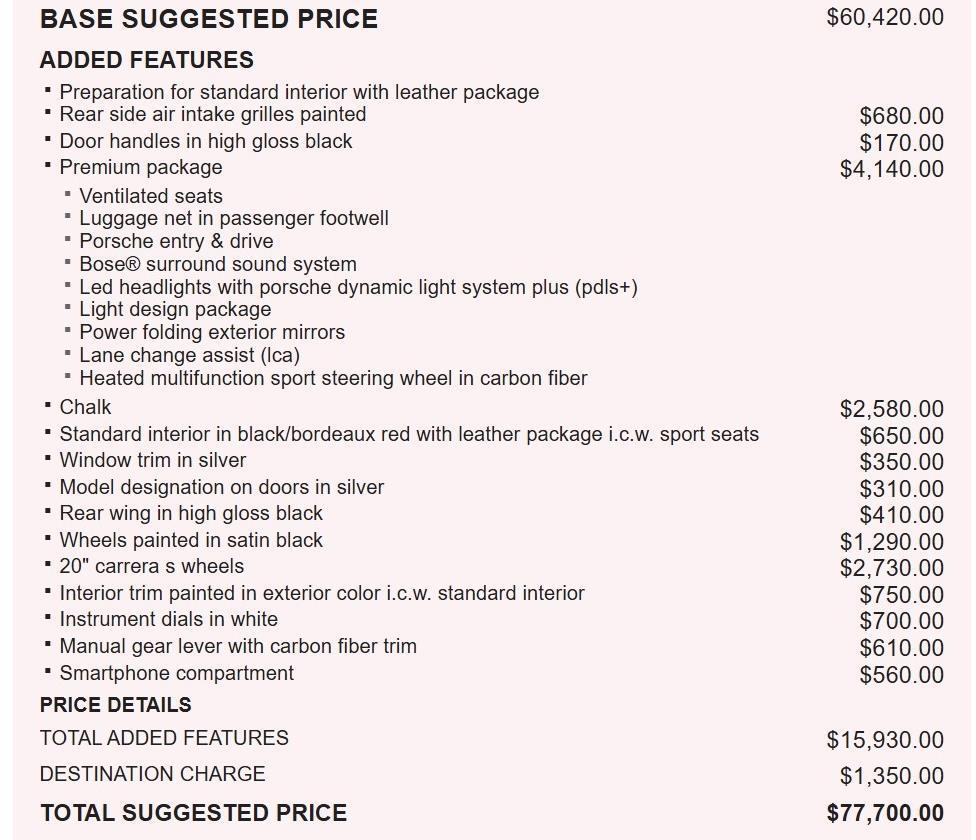Click the Window trim in silver item
The image size is (976, 840).
tap(152, 460)
